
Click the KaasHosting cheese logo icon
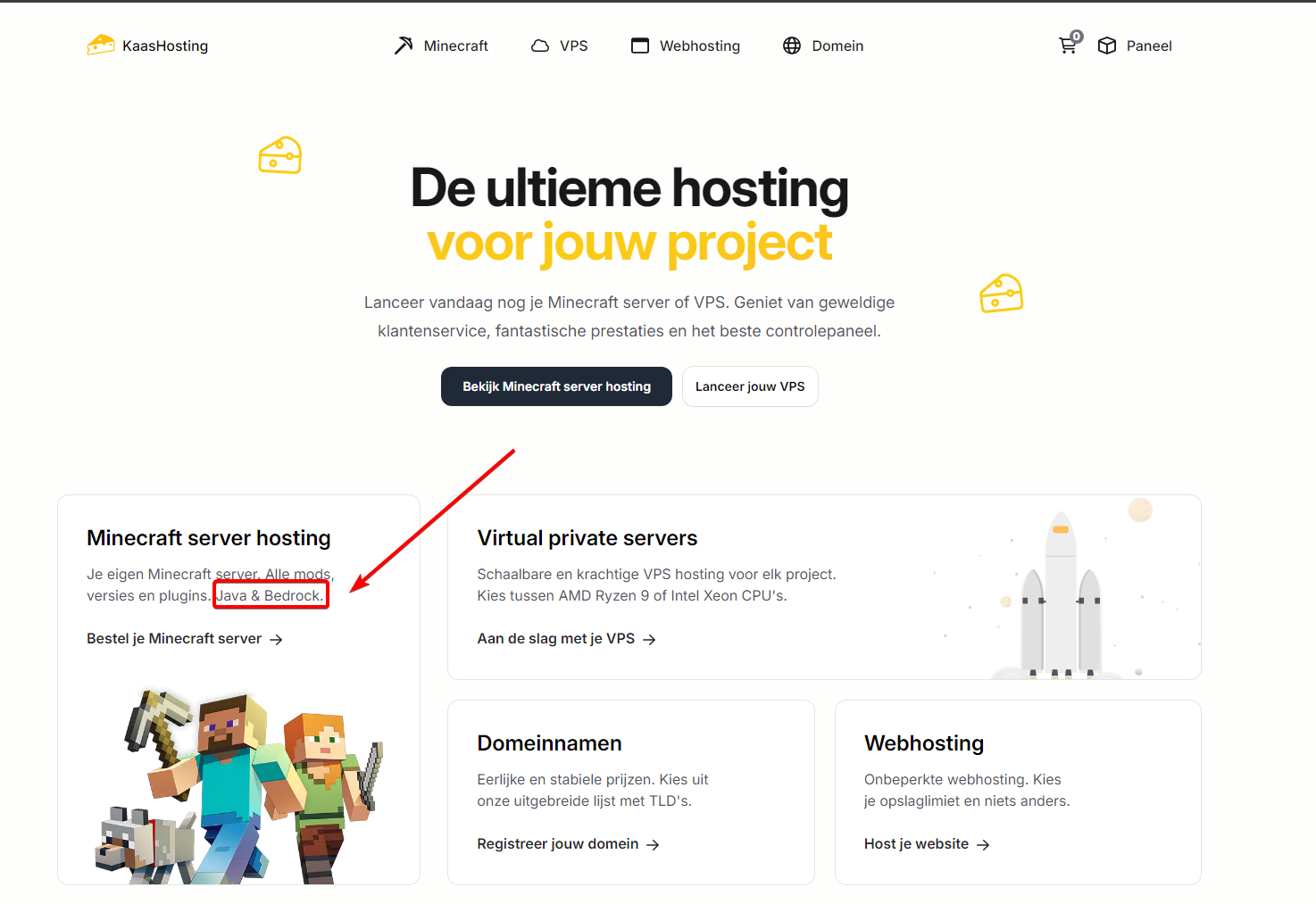(x=101, y=46)
